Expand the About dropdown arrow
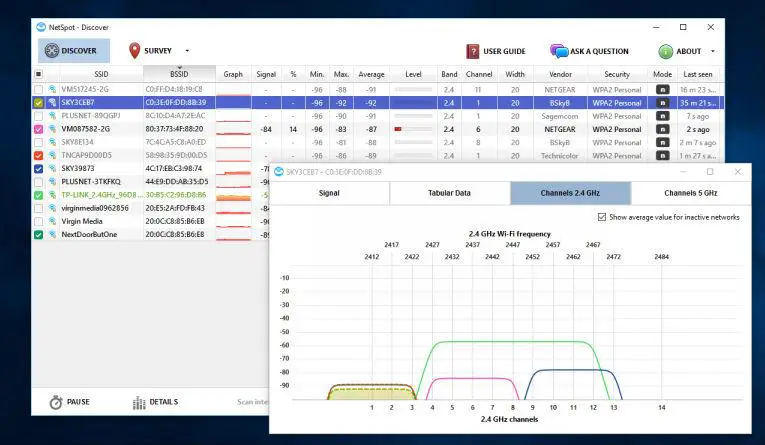 (x=713, y=51)
